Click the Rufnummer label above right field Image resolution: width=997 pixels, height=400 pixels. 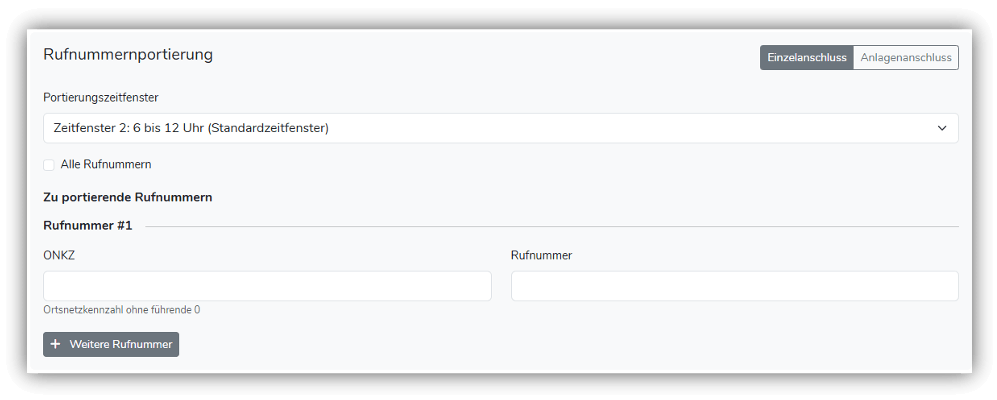point(541,255)
